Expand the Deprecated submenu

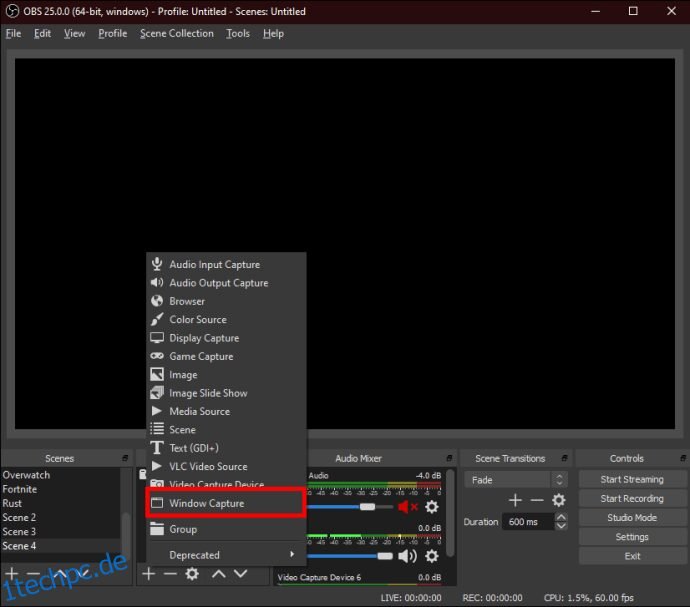tap(226, 555)
